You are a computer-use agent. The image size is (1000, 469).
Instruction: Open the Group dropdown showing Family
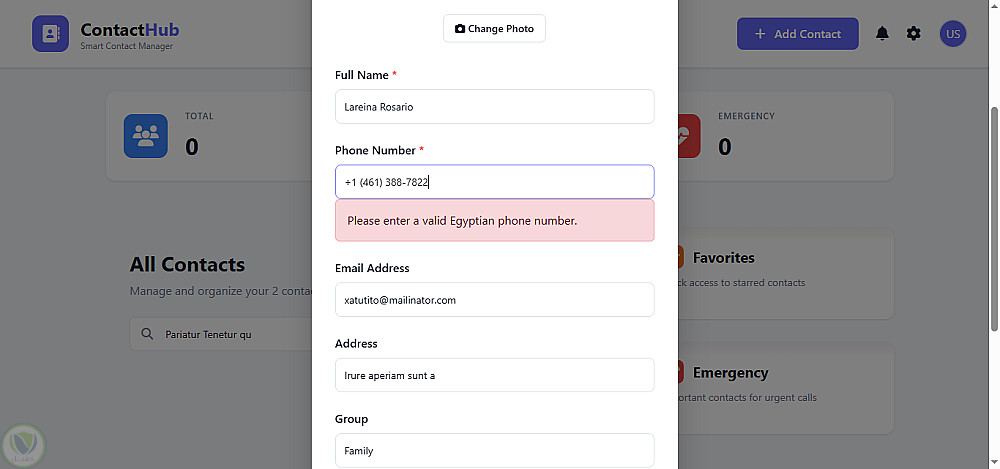(x=494, y=450)
